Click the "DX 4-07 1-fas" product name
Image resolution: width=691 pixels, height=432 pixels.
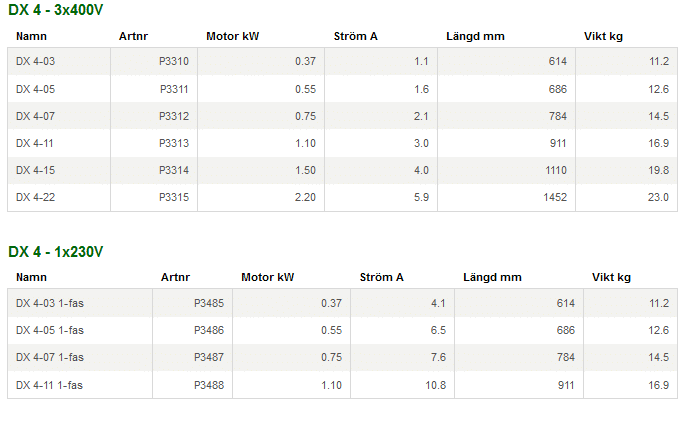point(50,357)
